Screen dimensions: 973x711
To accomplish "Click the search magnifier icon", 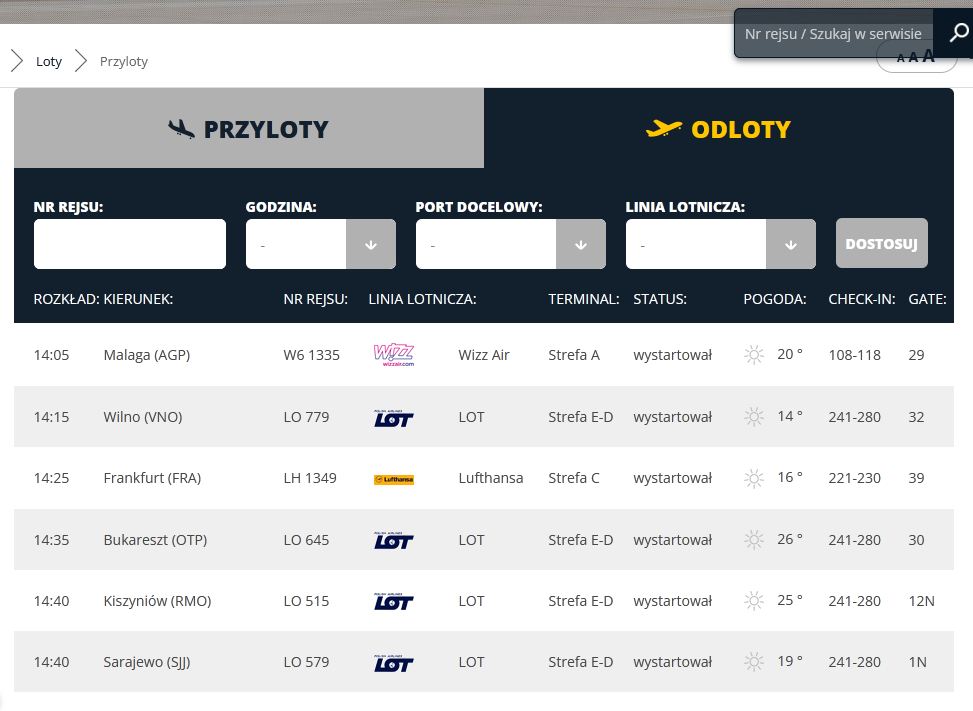I will [x=957, y=34].
